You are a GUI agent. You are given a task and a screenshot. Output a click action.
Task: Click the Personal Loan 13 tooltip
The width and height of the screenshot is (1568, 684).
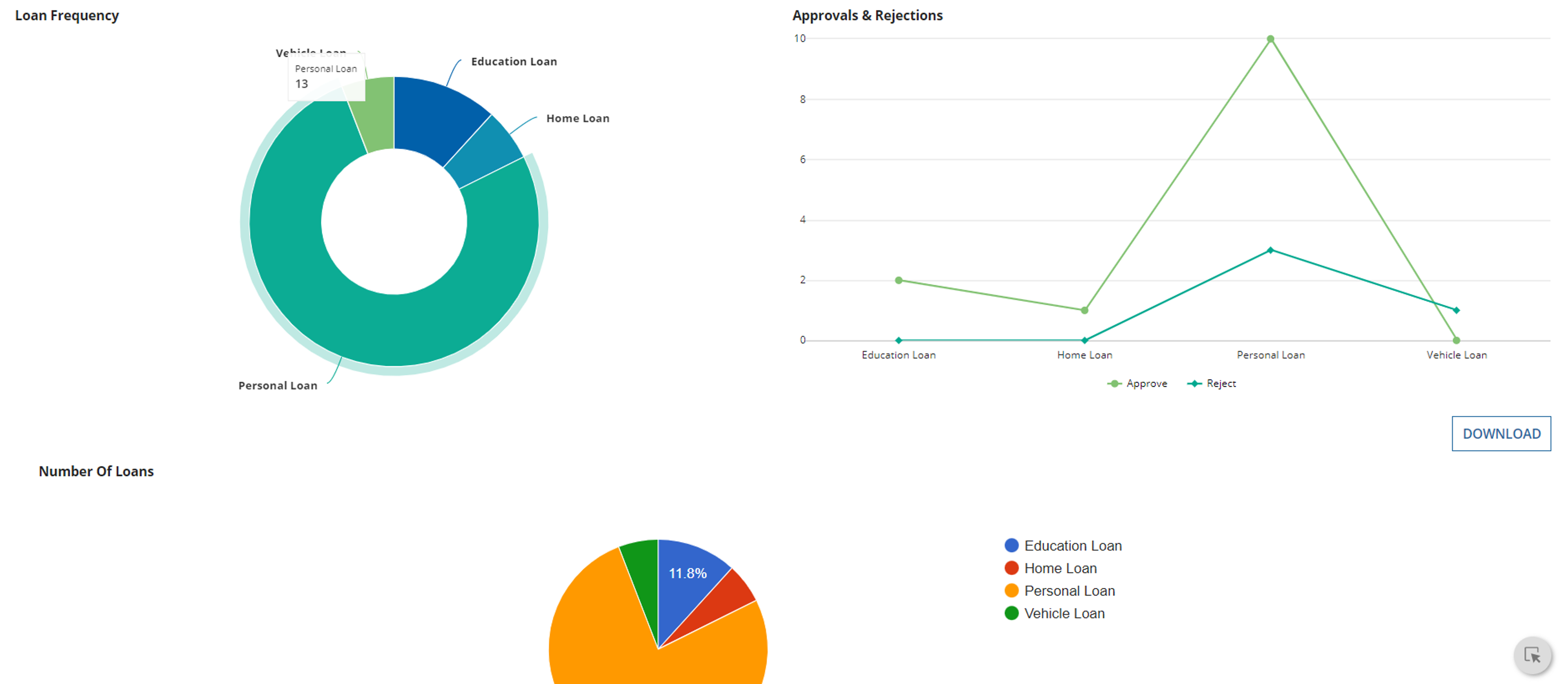326,77
